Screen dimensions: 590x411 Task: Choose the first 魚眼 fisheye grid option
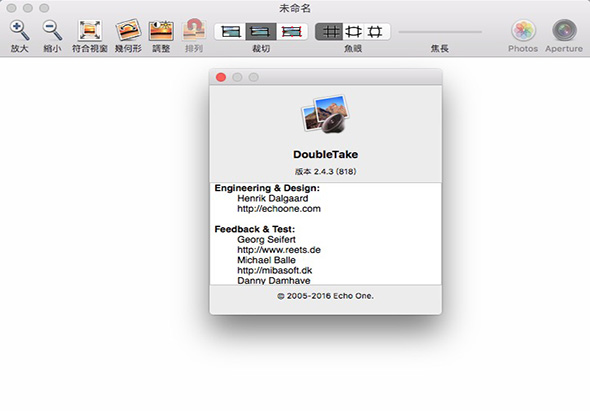(329, 32)
